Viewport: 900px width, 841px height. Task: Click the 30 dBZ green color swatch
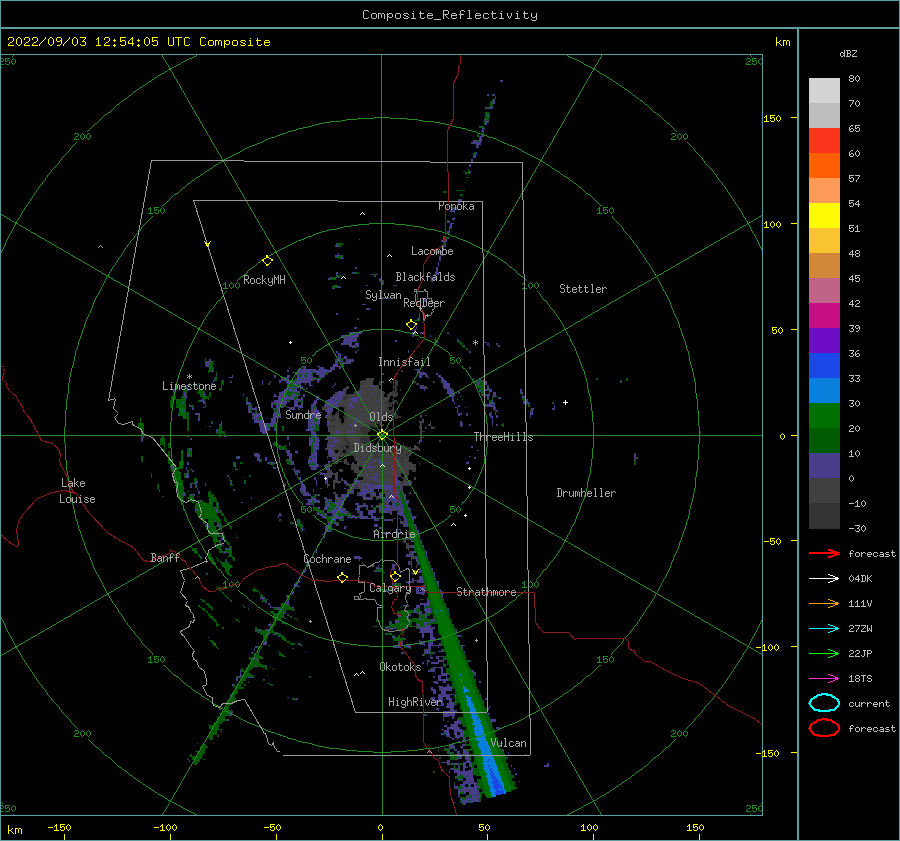[824, 416]
